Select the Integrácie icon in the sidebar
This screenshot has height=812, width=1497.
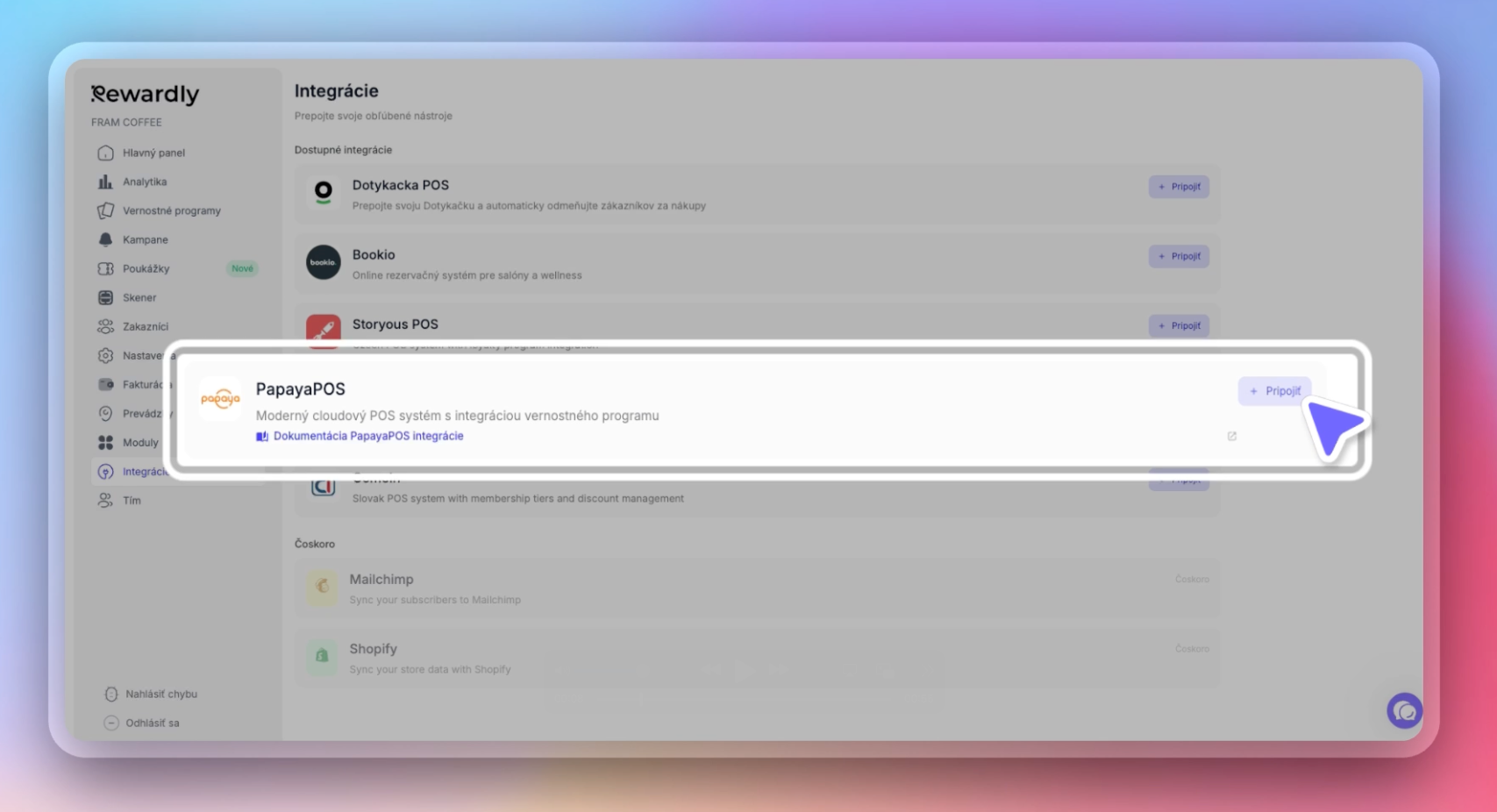tap(106, 472)
